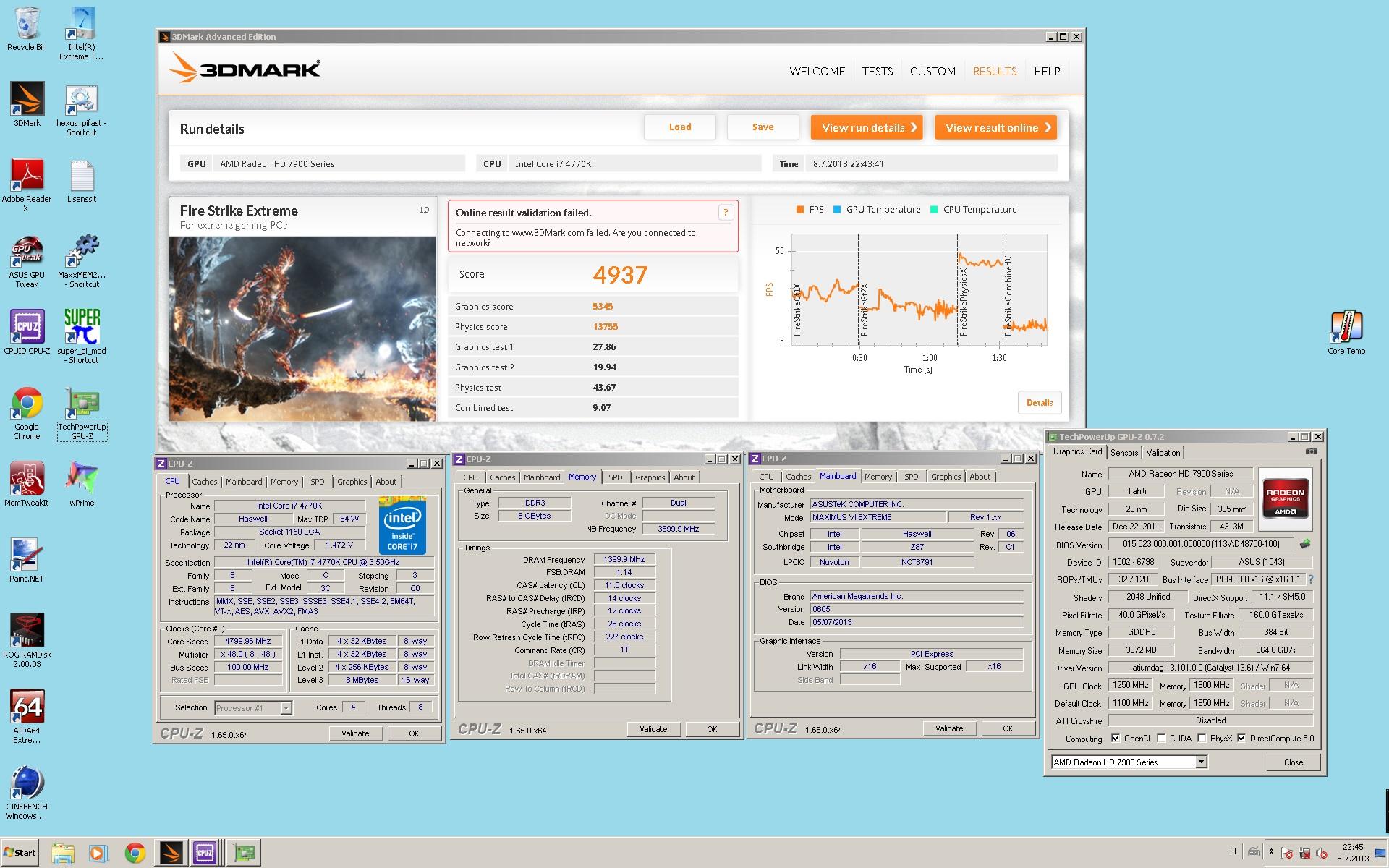Open the wPrime desktop icon
Viewport: 1389px width, 868px height.
pyautogui.click(x=82, y=484)
